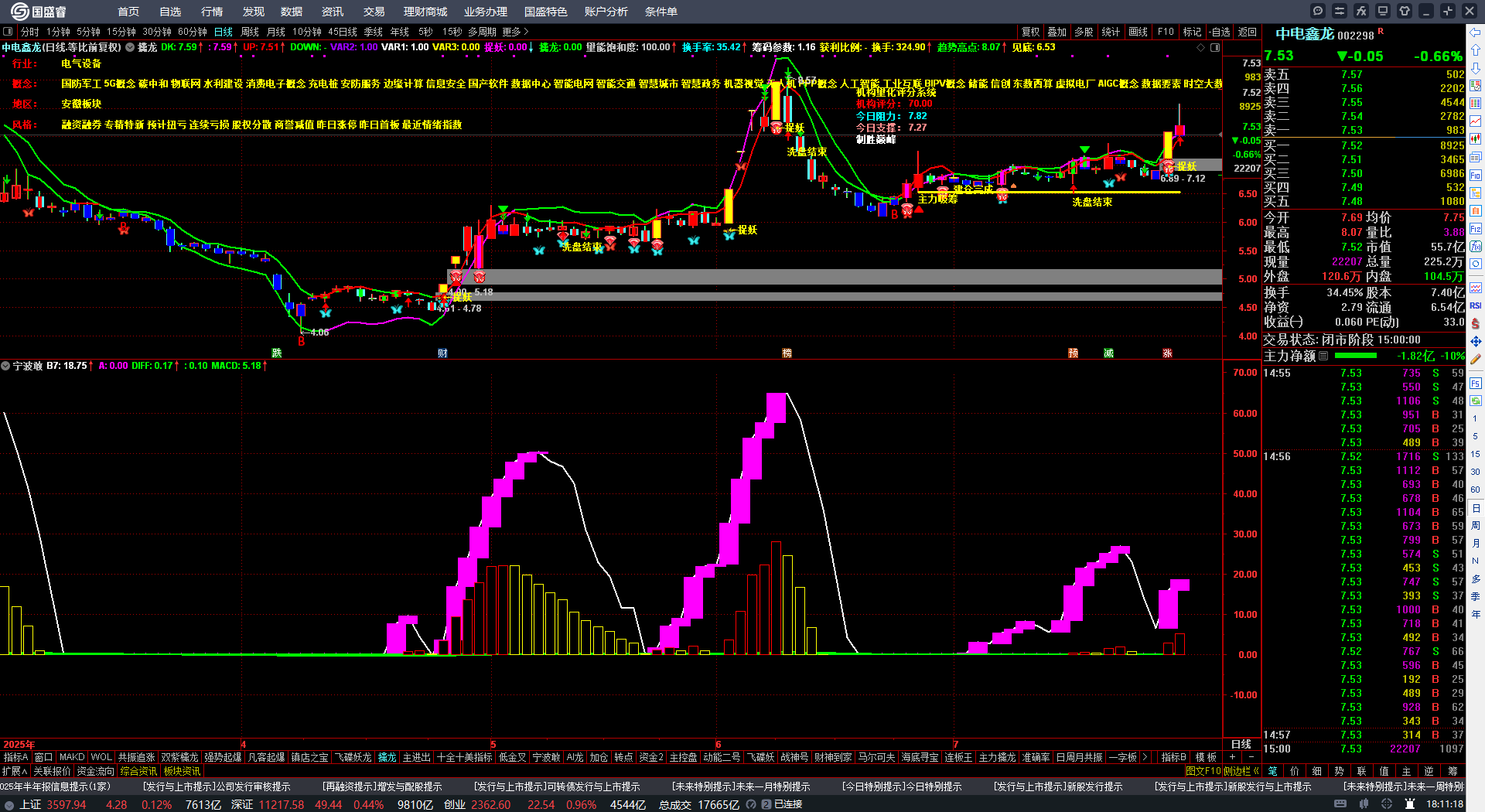Click the settings gear icon next to 擒龙 indicator
The width and height of the screenshot is (1485, 812).
pos(130,47)
